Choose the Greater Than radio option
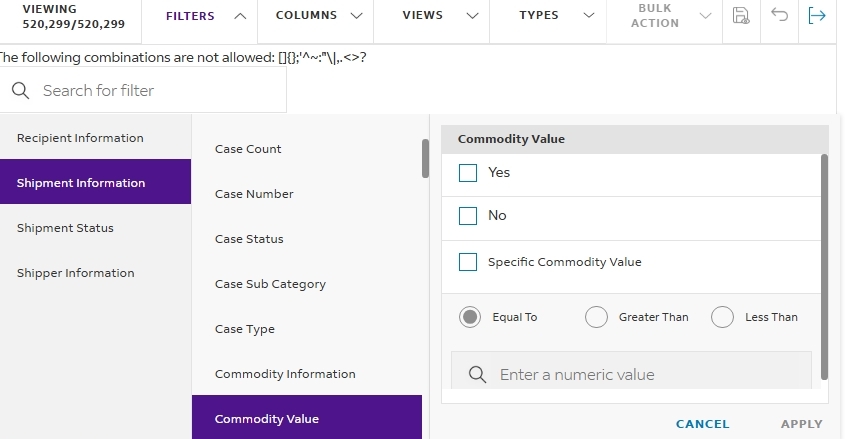Viewport: 851px width, 439px height. (x=596, y=317)
